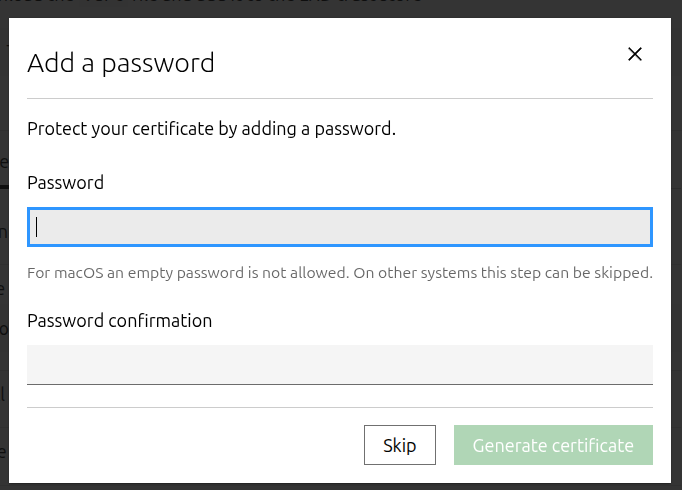The image size is (682, 490).
Task: Click the Password field label
Action: (66, 183)
